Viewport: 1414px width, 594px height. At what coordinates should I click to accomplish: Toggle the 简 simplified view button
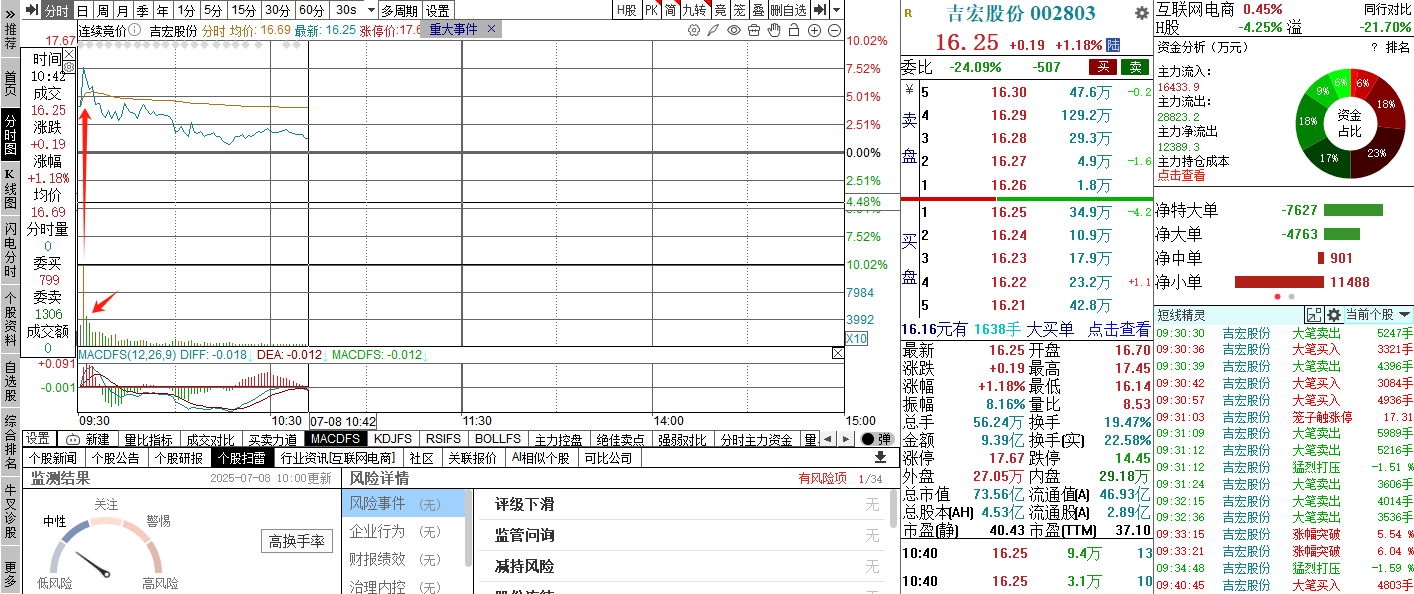670,10
